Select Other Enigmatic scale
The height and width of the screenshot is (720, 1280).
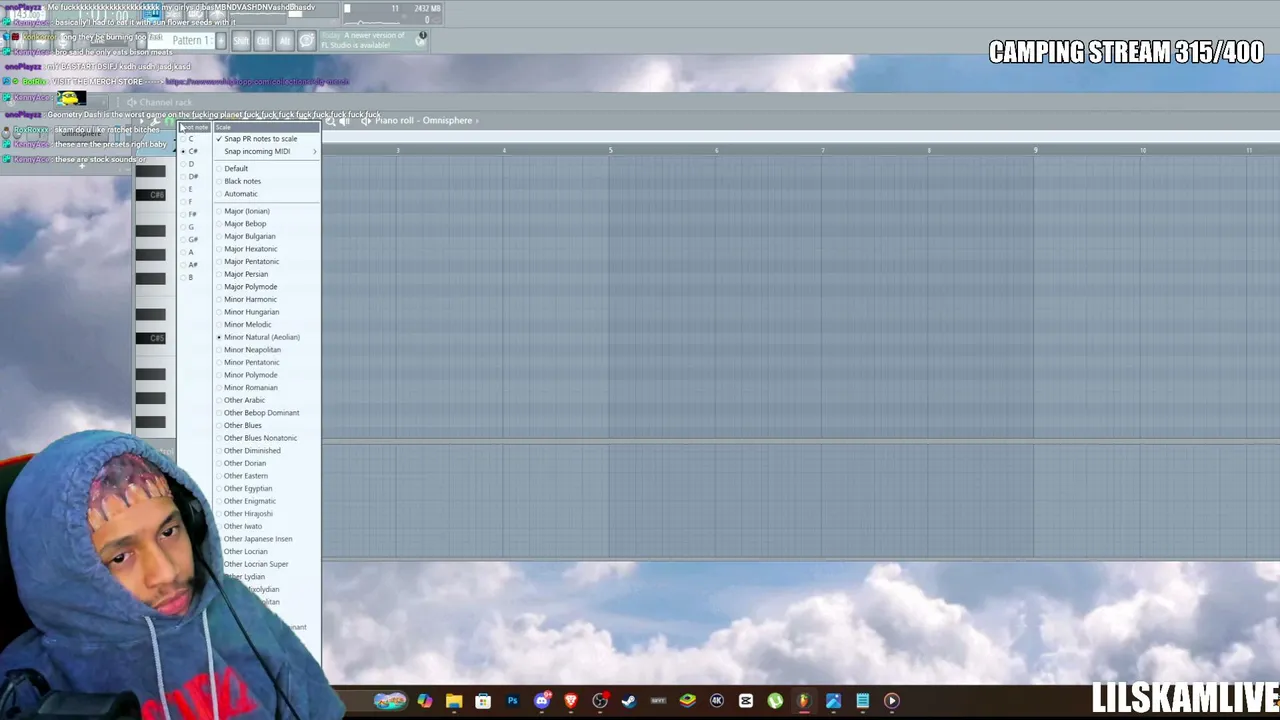267,501
